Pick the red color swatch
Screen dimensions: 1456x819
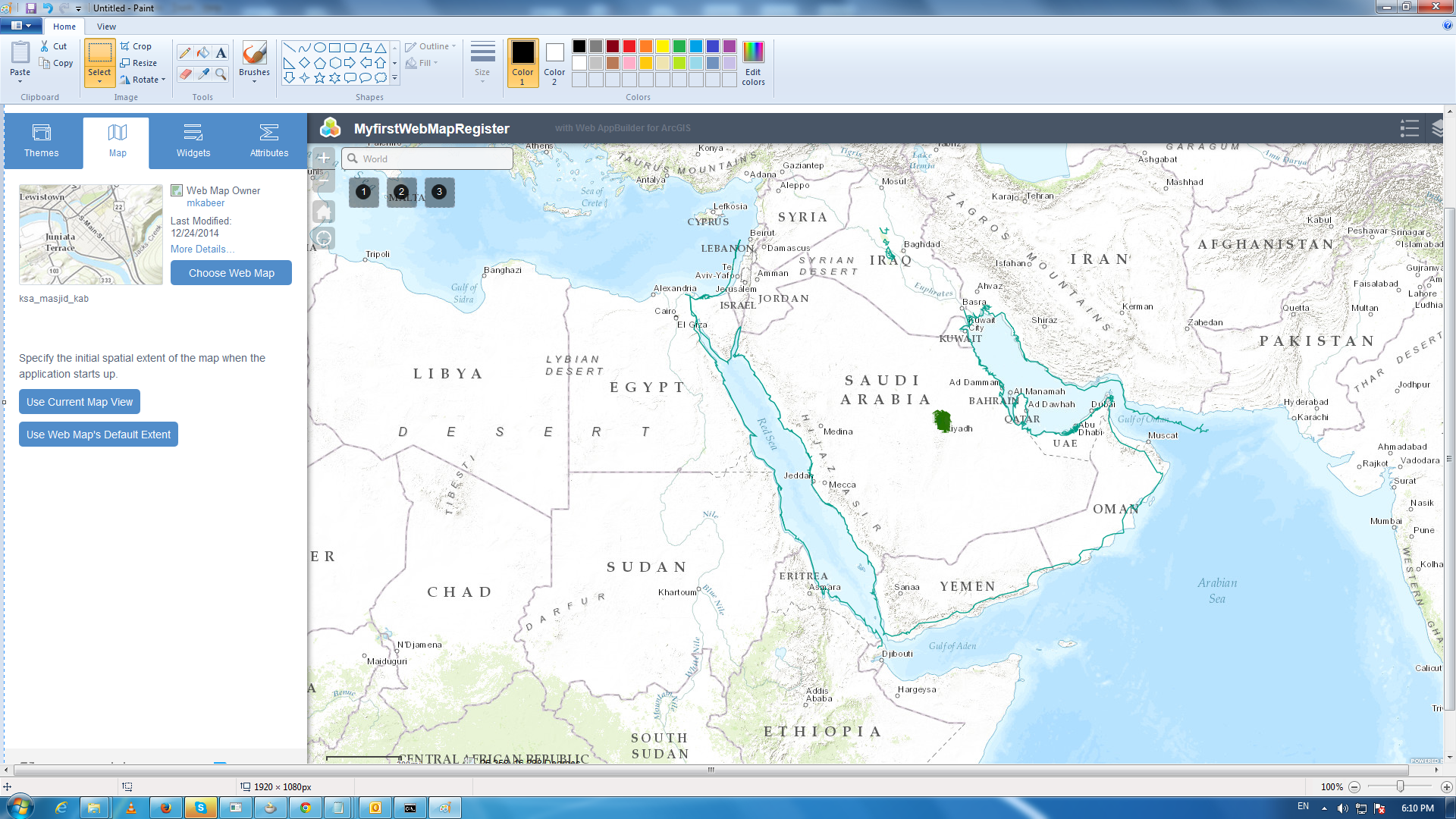pyautogui.click(x=629, y=46)
